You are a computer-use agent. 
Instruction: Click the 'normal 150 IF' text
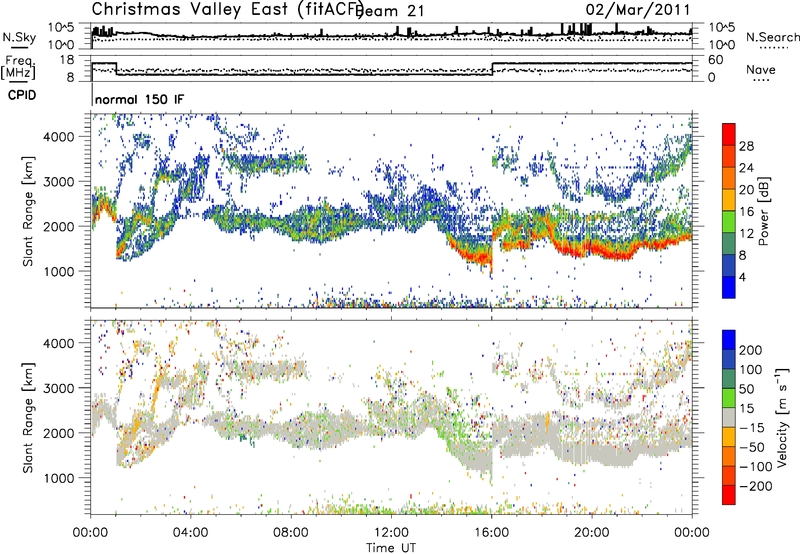(x=139, y=99)
